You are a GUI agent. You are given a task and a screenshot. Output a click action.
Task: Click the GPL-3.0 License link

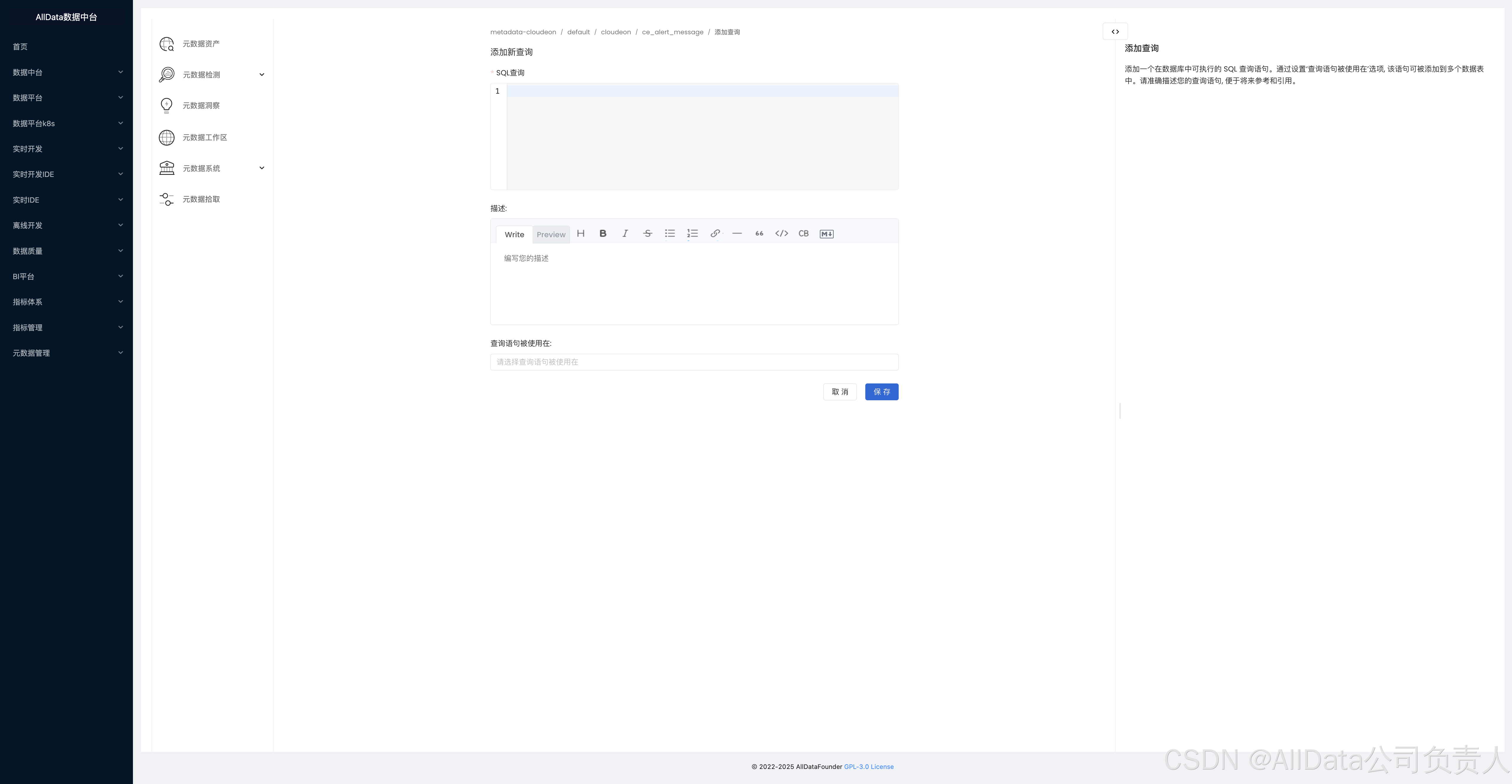point(869,767)
